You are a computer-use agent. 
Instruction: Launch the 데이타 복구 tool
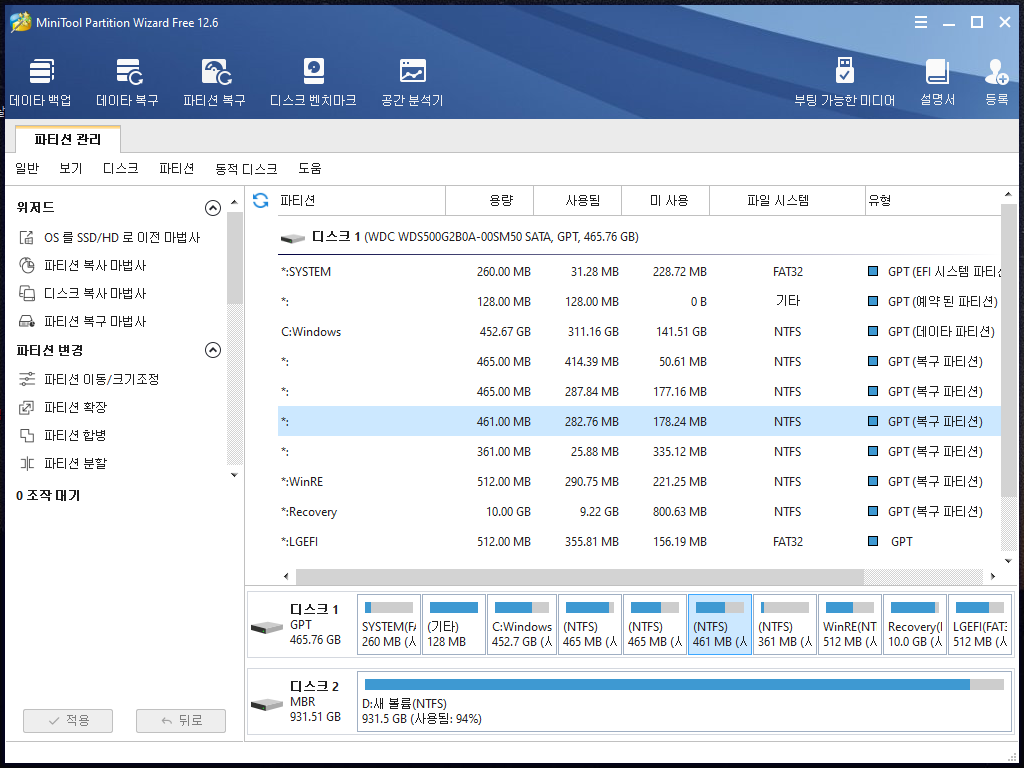[x=127, y=82]
